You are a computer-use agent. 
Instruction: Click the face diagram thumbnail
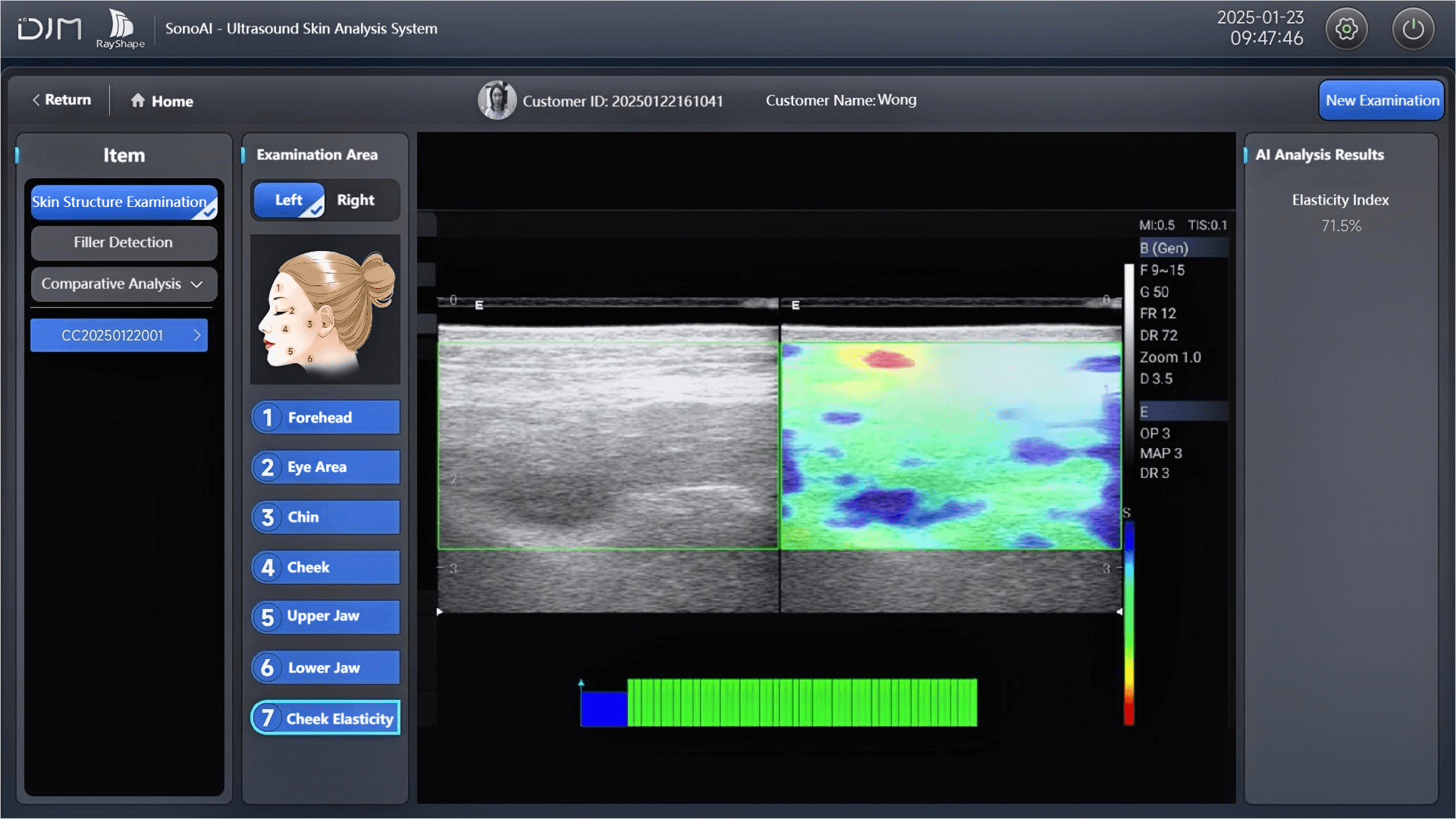tap(325, 309)
